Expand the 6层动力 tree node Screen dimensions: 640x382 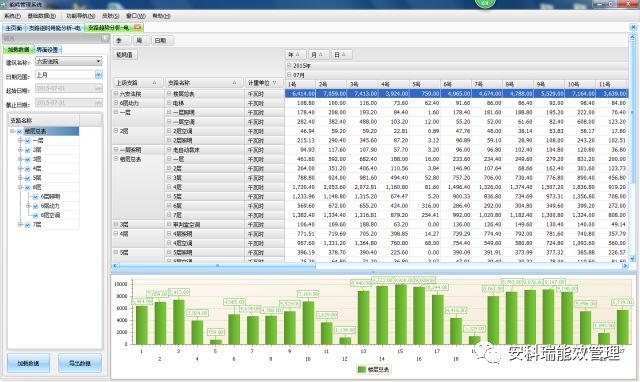28,206
